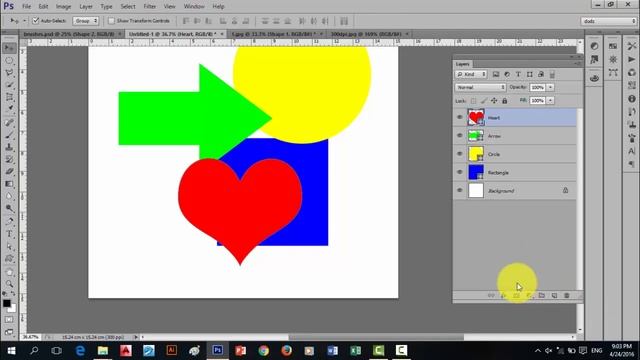Click the Opacity percentage field
The width and height of the screenshot is (640, 360).
pos(538,87)
